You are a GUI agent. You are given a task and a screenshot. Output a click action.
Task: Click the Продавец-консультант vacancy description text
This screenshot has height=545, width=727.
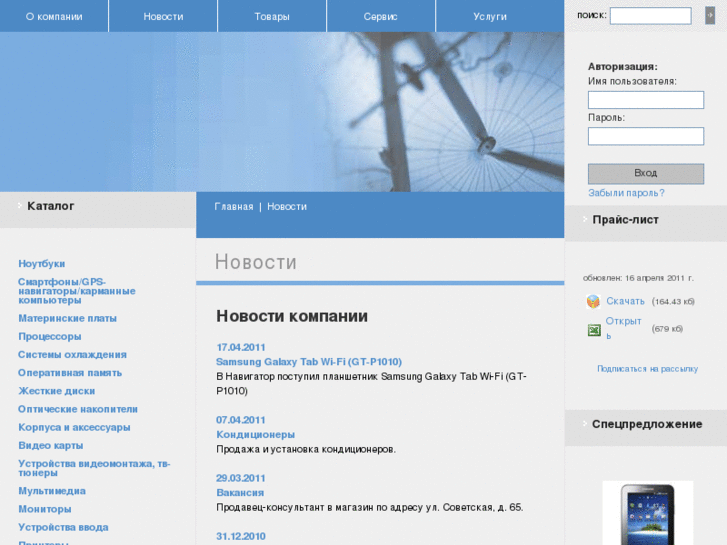click(370, 507)
